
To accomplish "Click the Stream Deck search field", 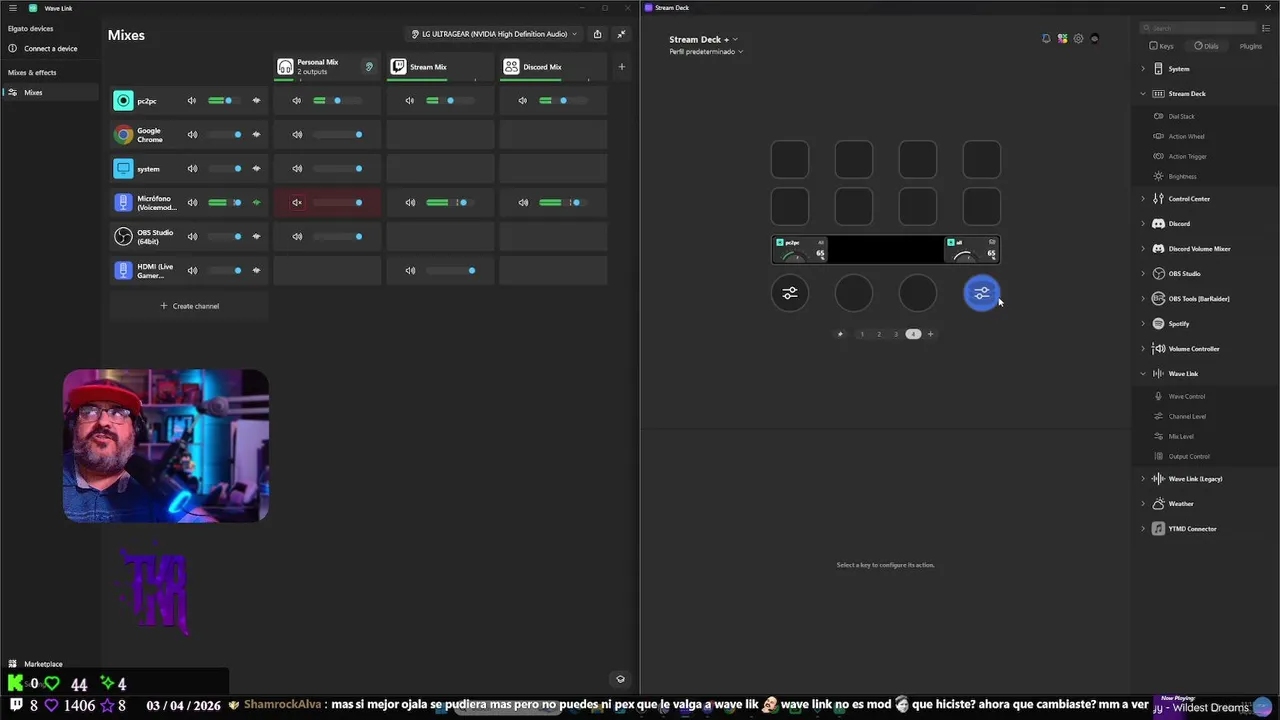I will pos(1199,28).
